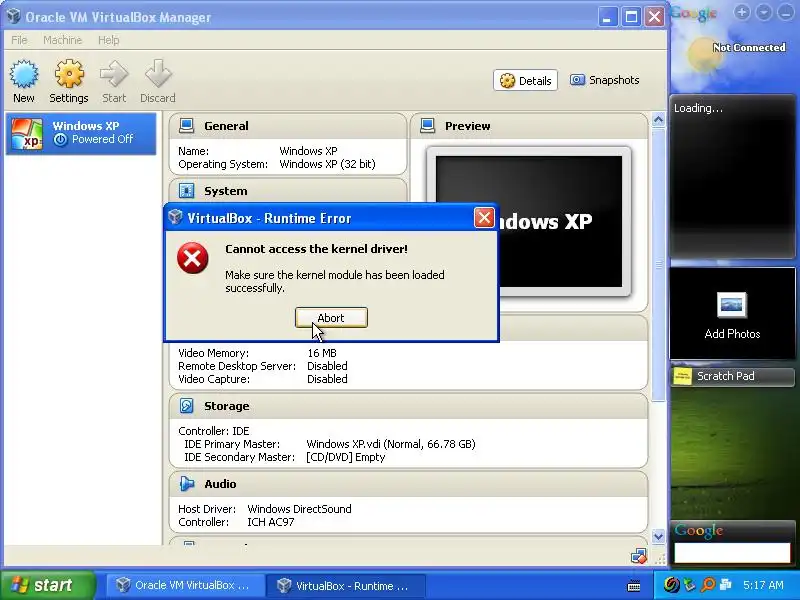The image size is (800, 600).
Task: Switch to the Snapshots view button
Action: click(604, 80)
